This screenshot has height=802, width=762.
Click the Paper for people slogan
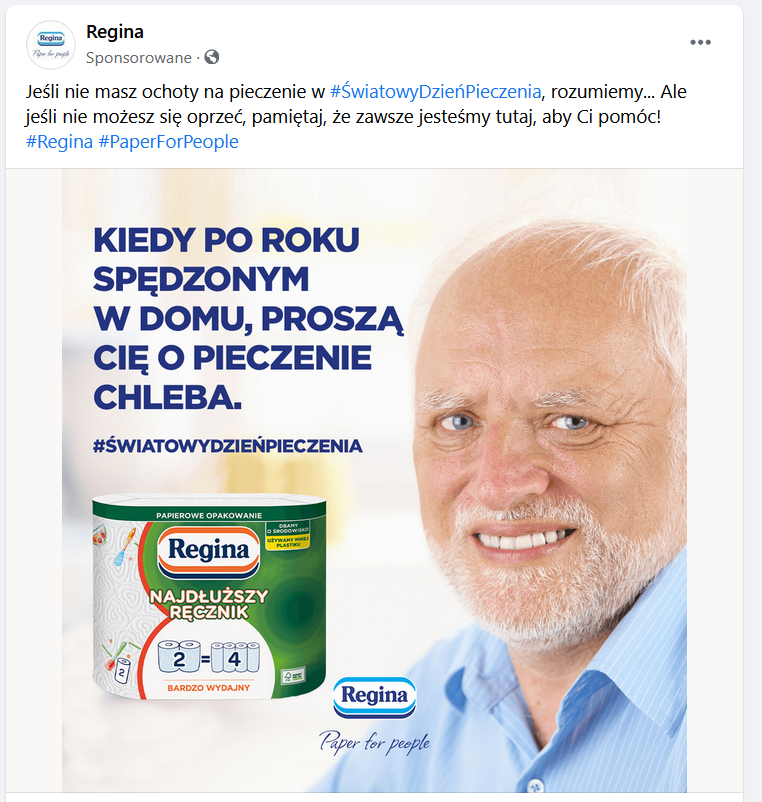tap(374, 742)
